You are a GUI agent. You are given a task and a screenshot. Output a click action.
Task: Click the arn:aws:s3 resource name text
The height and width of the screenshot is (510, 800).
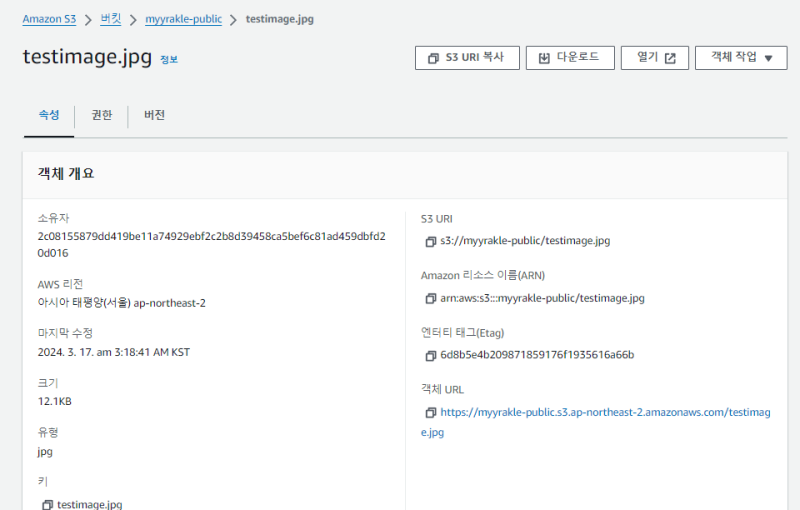(x=542, y=298)
